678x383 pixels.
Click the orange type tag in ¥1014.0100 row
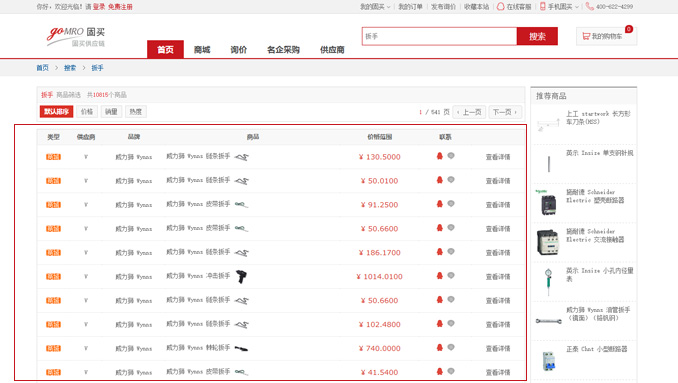[x=53, y=277]
